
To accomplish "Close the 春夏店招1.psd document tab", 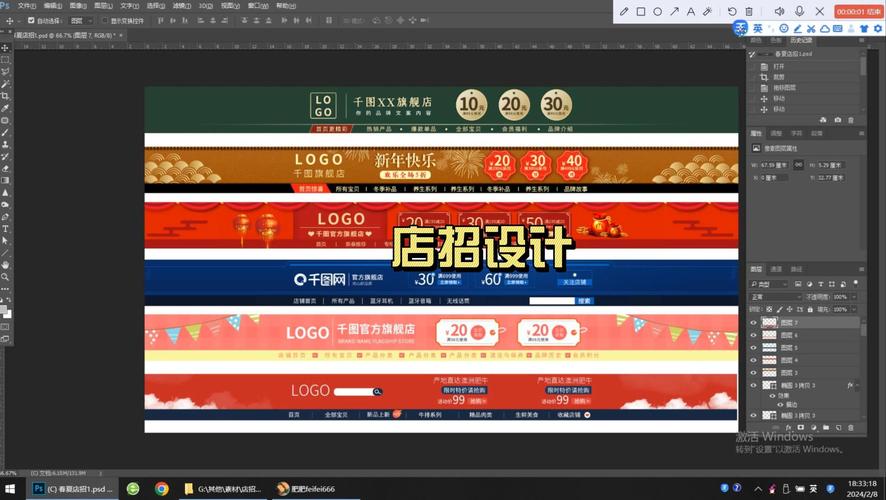I will pos(120,35).
